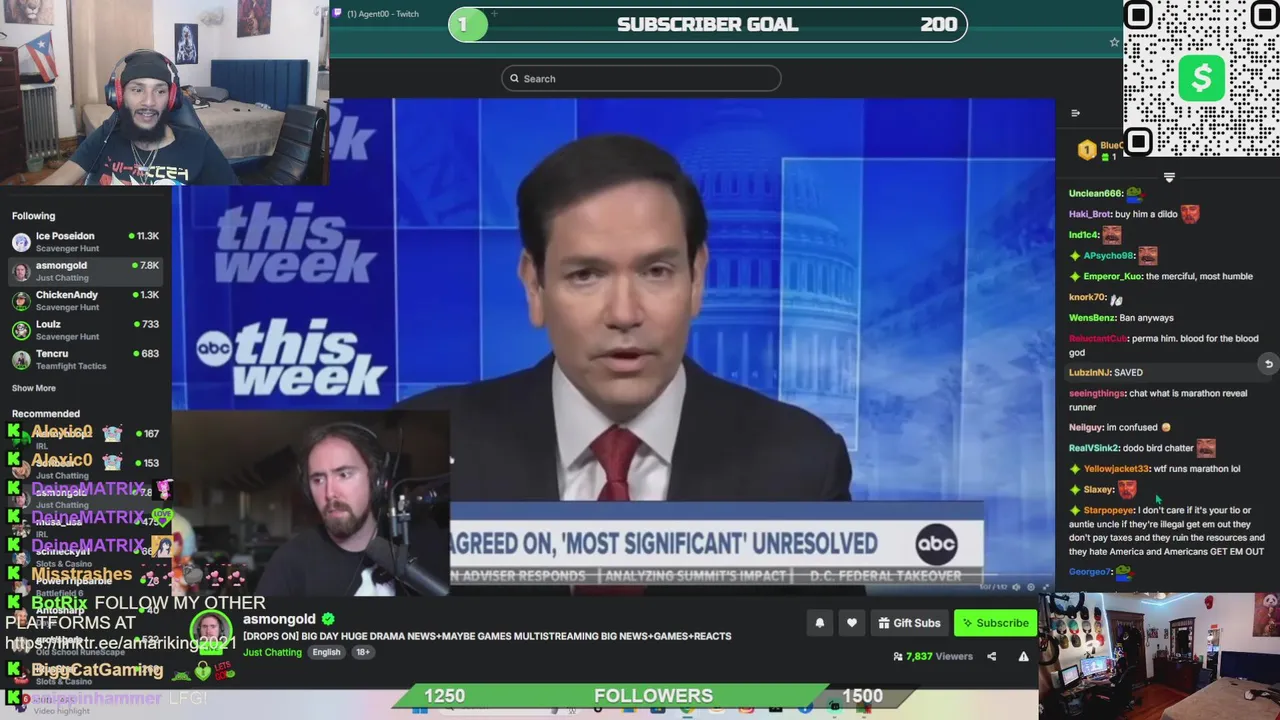Click Tencru's avatar icon
The image size is (1280, 720).
click(21, 360)
